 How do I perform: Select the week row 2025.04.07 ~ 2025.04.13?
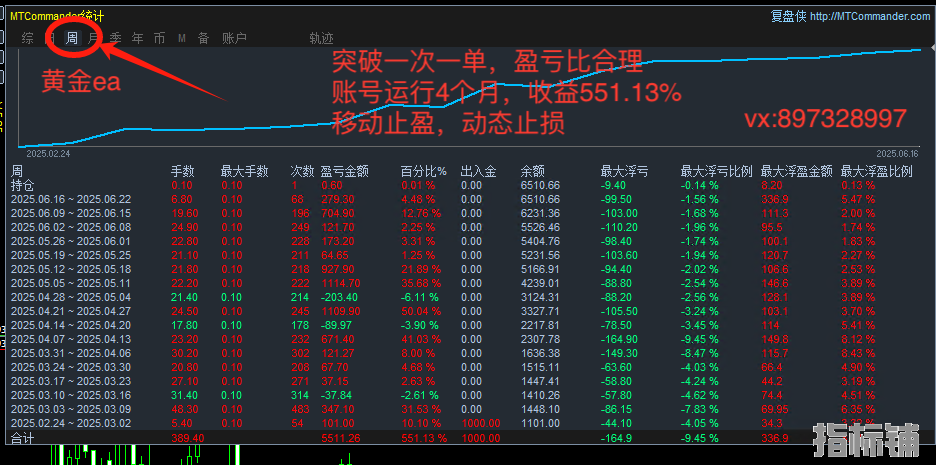coord(468,340)
